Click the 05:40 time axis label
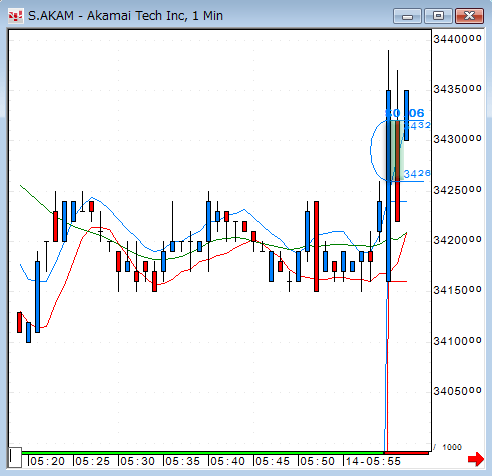This screenshot has height=476, width=492. (227, 461)
